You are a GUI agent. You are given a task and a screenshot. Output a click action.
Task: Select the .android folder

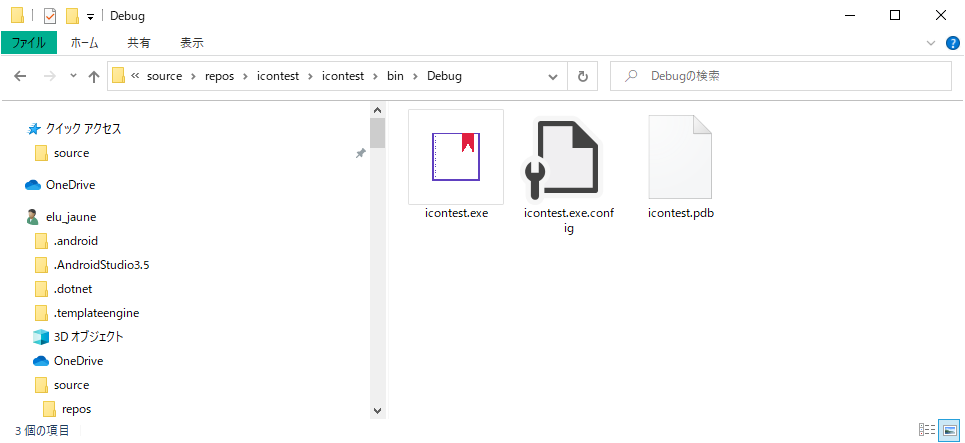coord(76,241)
